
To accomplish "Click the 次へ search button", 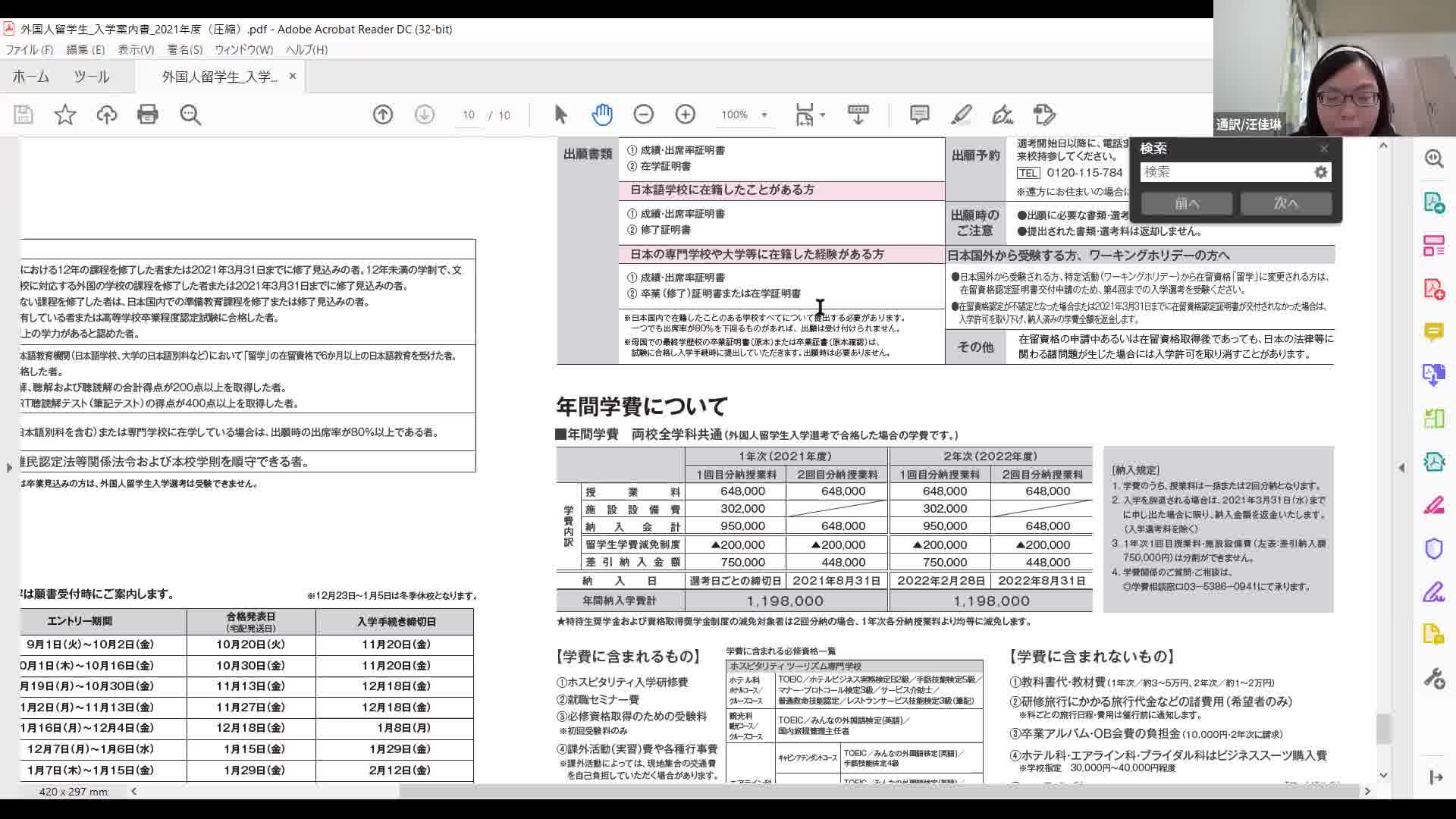I will (x=1286, y=203).
